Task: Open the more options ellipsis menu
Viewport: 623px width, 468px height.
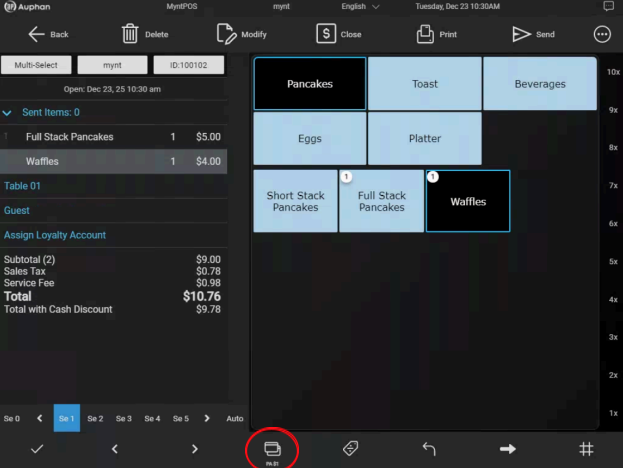Action: pos(602,34)
